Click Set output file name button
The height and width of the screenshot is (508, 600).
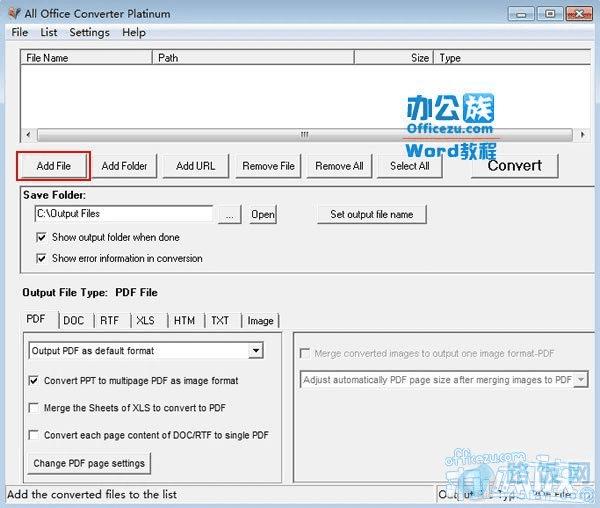(372, 214)
